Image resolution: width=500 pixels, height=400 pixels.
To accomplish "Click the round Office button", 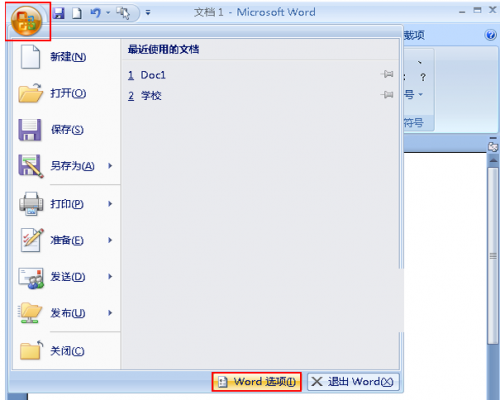I will click(x=27, y=22).
